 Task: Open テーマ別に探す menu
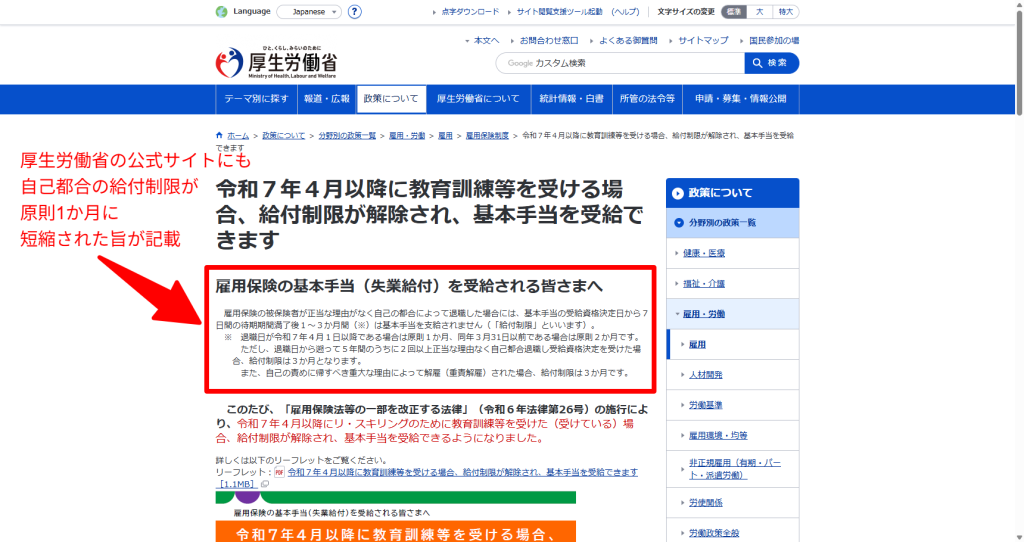256,99
